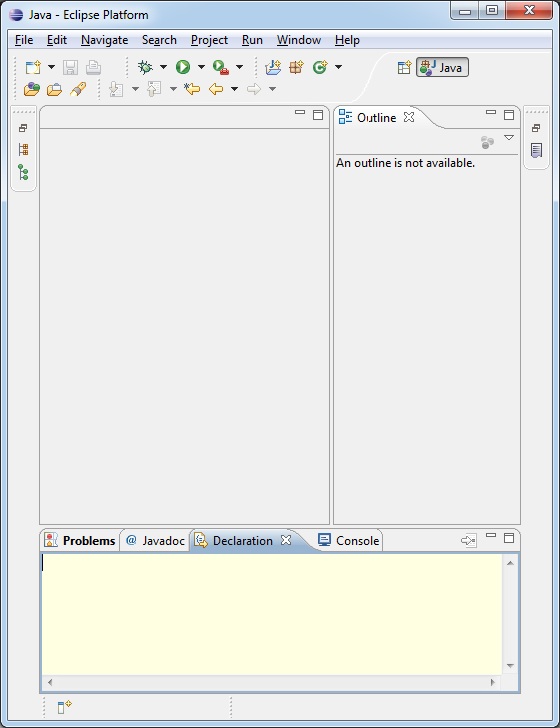This screenshot has height=728, width=560.
Task: Click the Declaration view scroll up arrow
Action: click(x=510, y=563)
